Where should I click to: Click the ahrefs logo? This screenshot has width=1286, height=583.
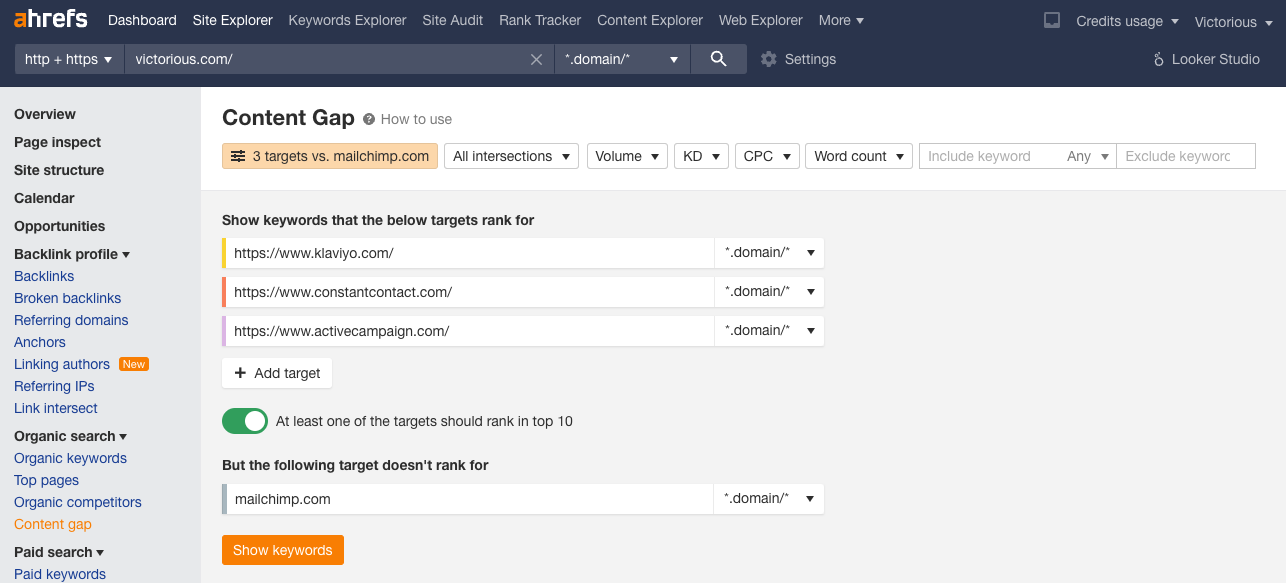coord(50,19)
